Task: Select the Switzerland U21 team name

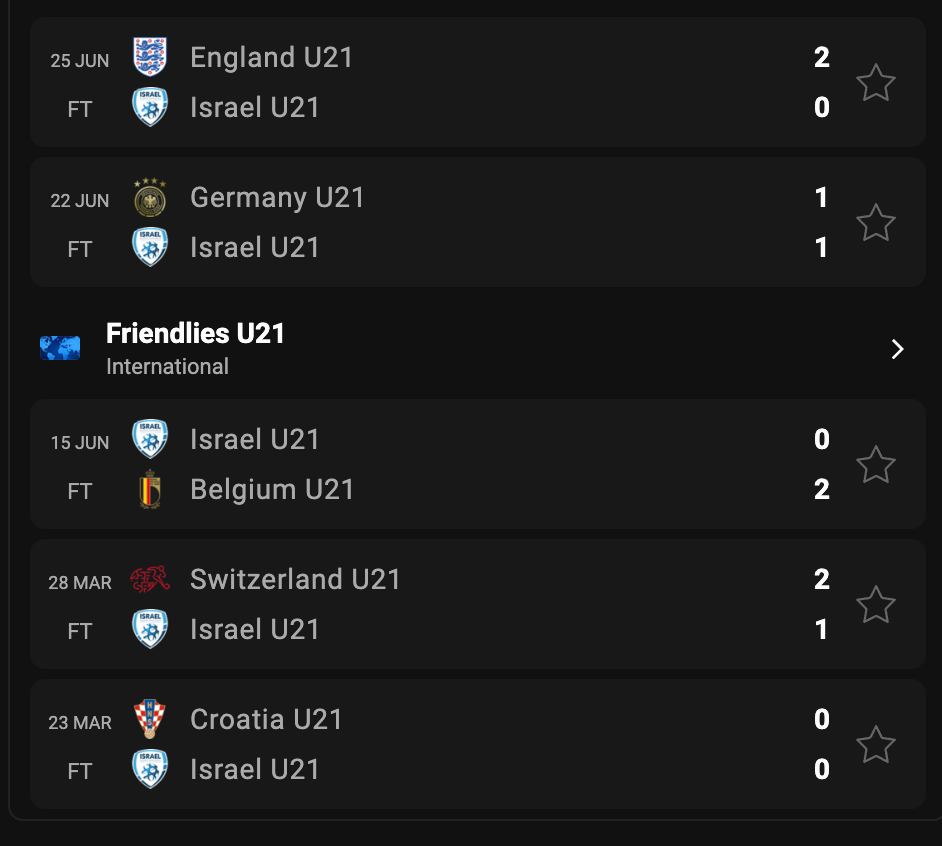Action: click(295, 580)
